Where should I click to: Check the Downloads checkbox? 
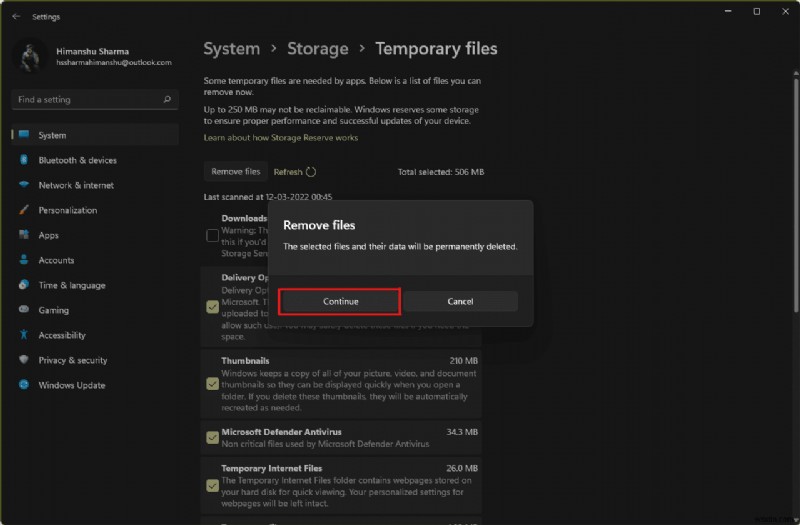click(x=212, y=235)
